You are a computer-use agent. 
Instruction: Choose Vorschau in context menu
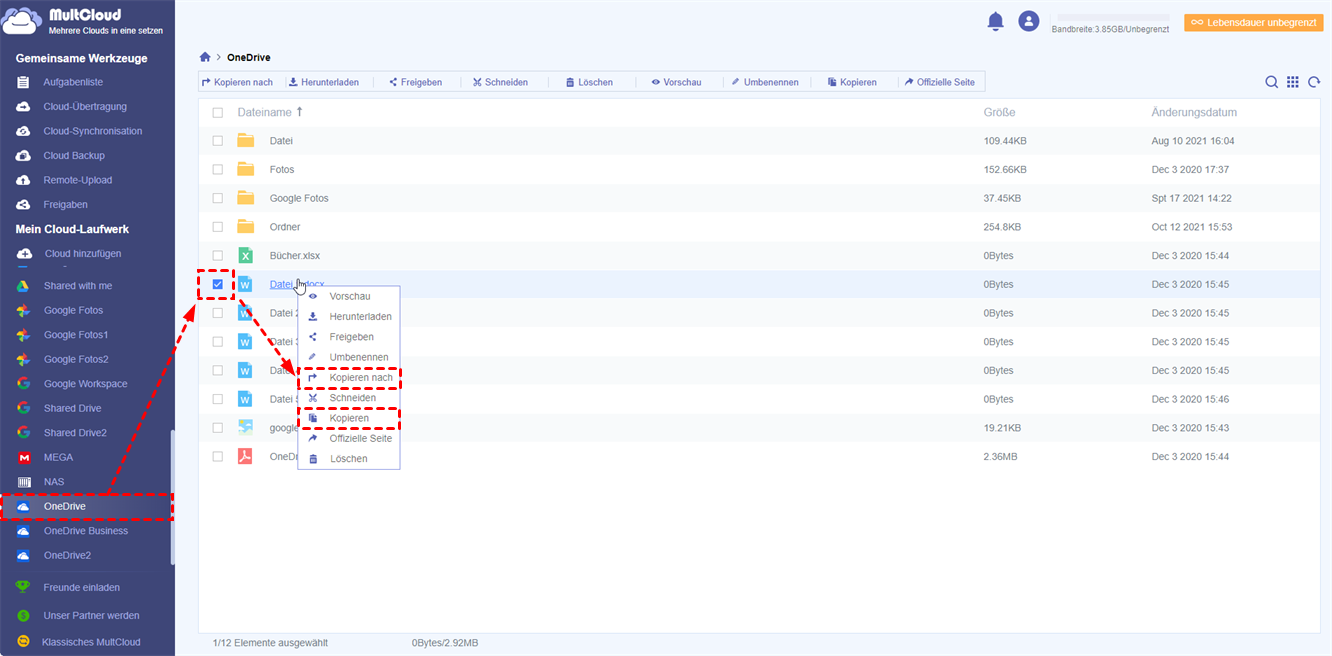349,296
